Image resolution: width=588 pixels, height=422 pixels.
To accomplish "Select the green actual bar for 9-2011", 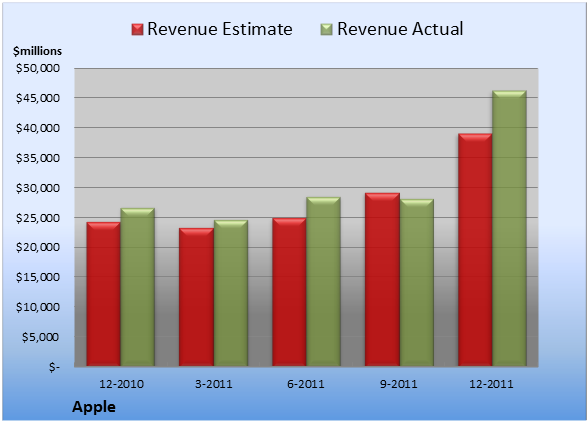I will coord(417,282).
